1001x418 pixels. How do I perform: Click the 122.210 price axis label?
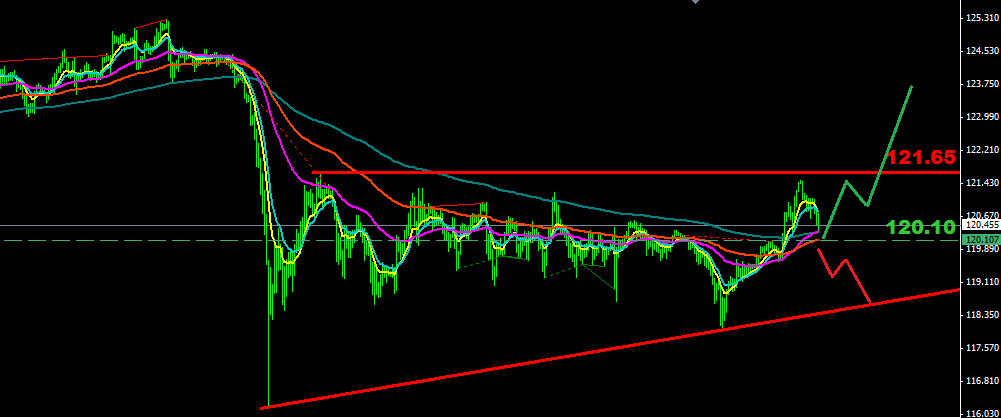pyautogui.click(x=982, y=150)
